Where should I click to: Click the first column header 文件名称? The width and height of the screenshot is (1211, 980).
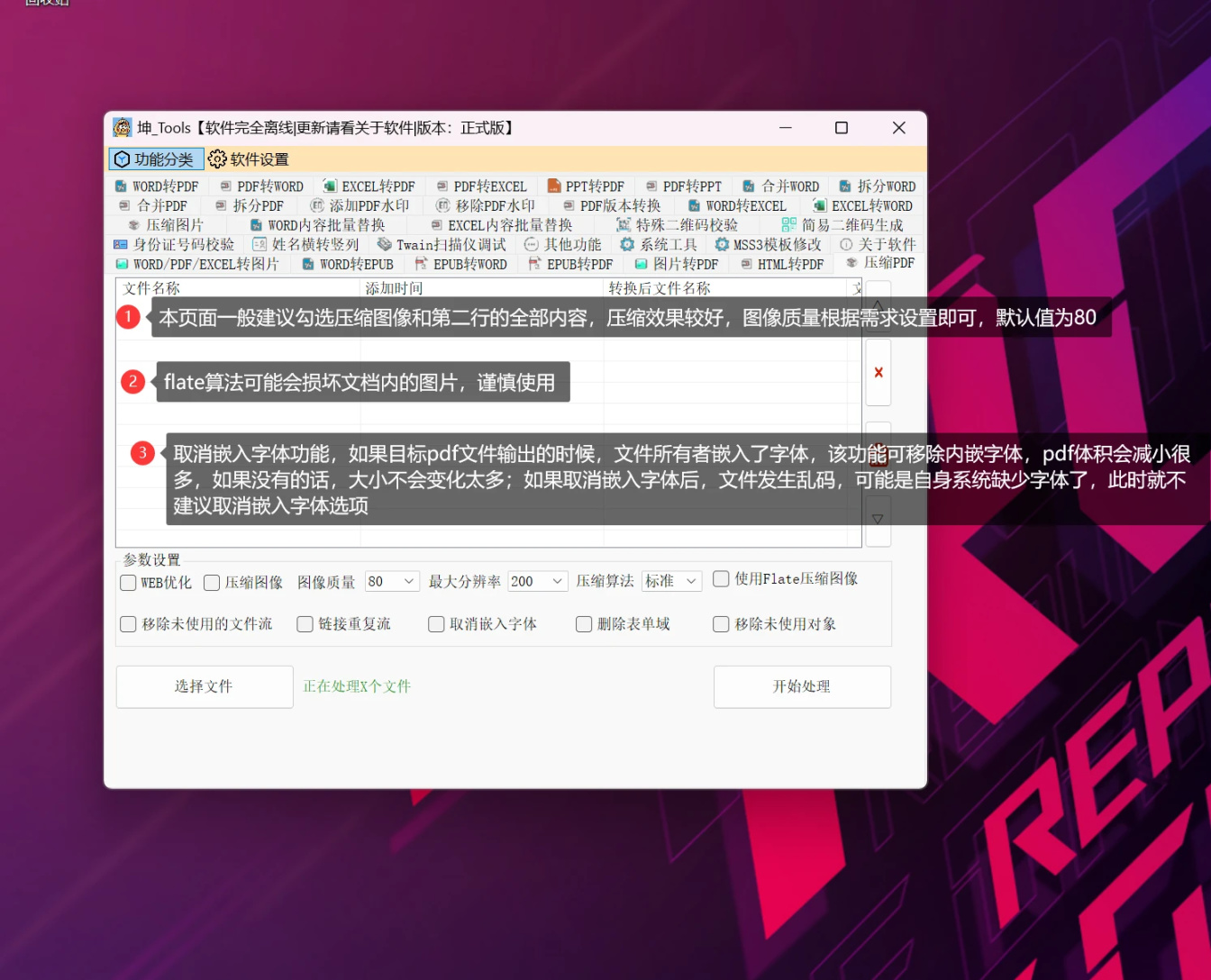239,288
